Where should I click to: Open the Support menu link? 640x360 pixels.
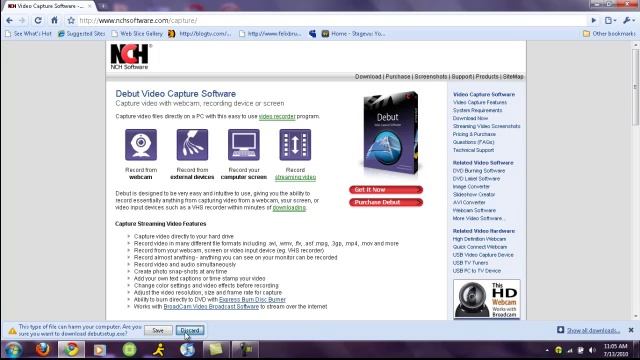tap(462, 77)
